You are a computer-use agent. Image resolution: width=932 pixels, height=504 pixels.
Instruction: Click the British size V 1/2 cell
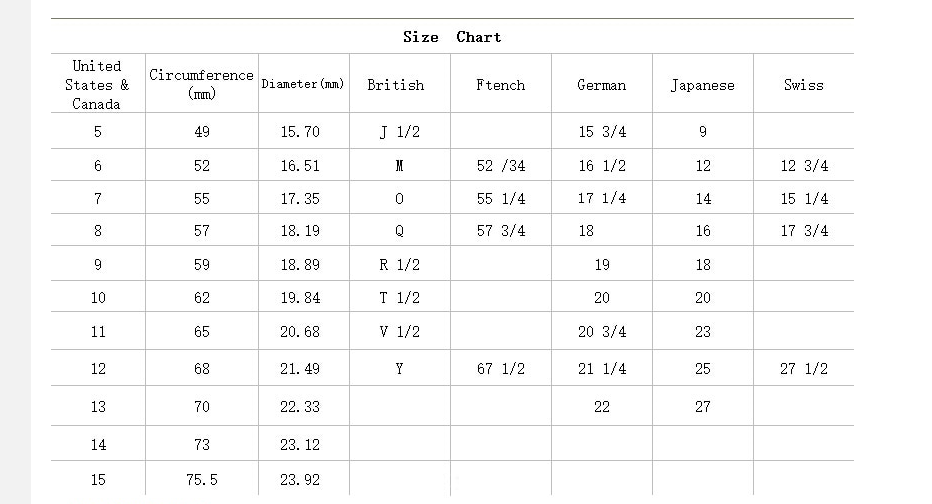(399, 332)
